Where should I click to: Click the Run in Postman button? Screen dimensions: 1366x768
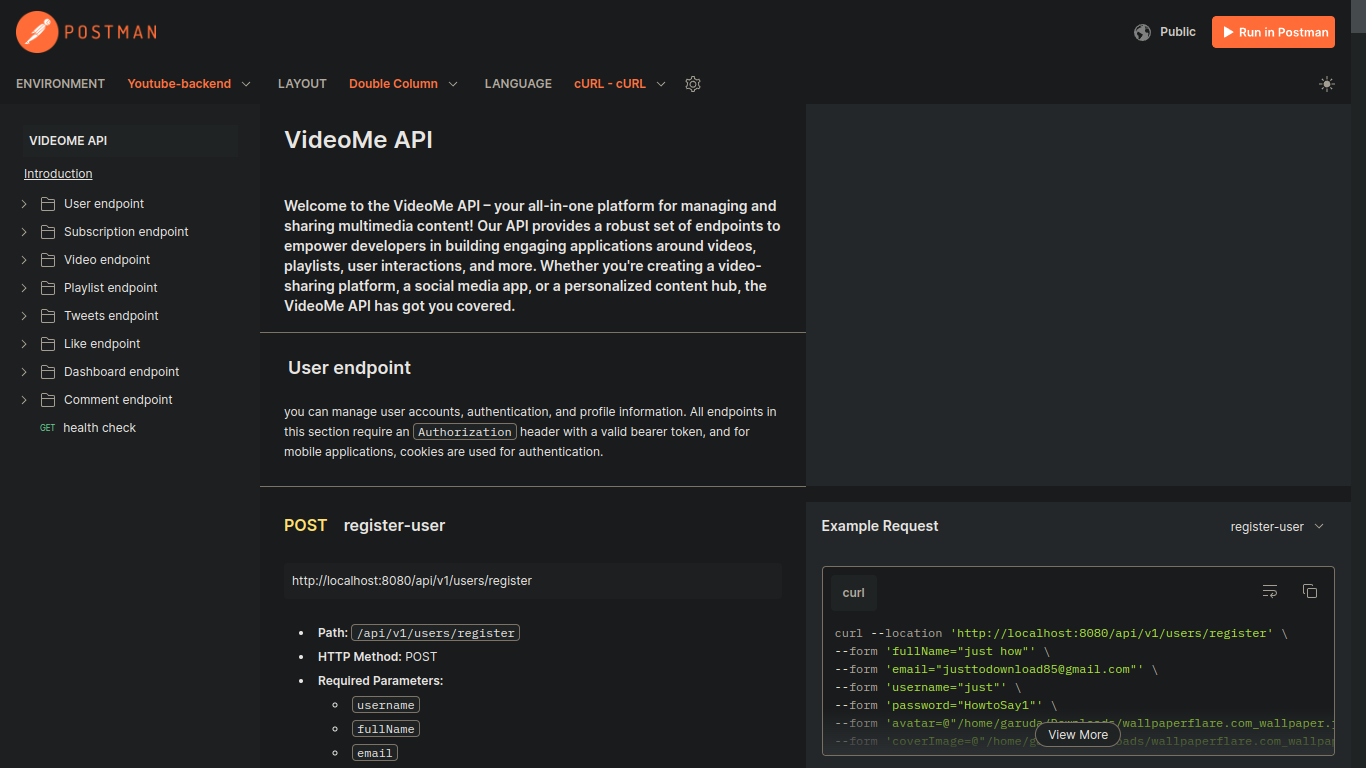pos(1273,32)
